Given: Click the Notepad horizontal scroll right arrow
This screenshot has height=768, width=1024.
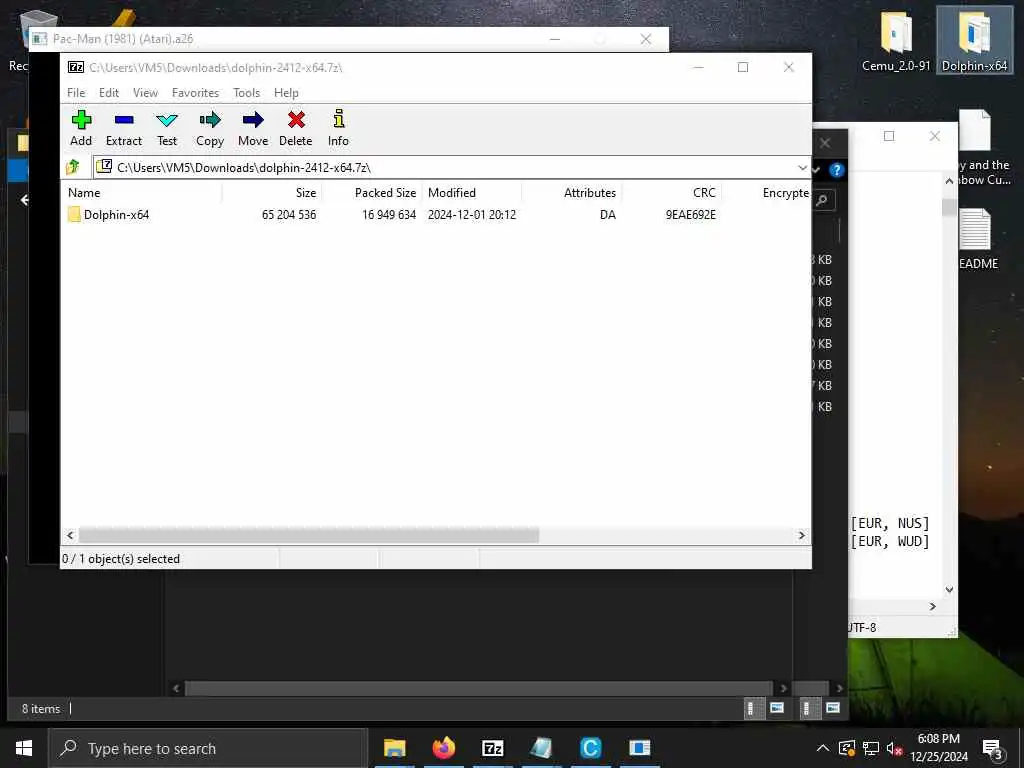Looking at the screenshot, I should (x=933, y=607).
